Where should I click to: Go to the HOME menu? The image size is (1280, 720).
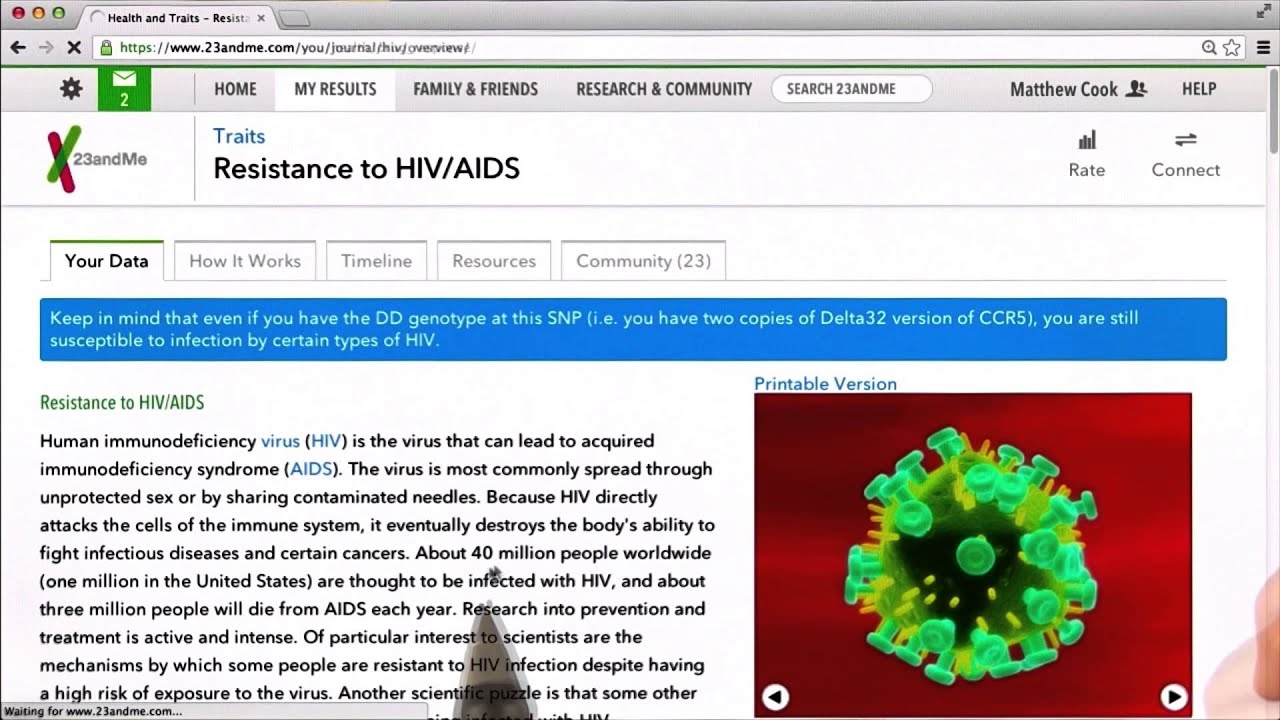pyautogui.click(x=235, y=89)
